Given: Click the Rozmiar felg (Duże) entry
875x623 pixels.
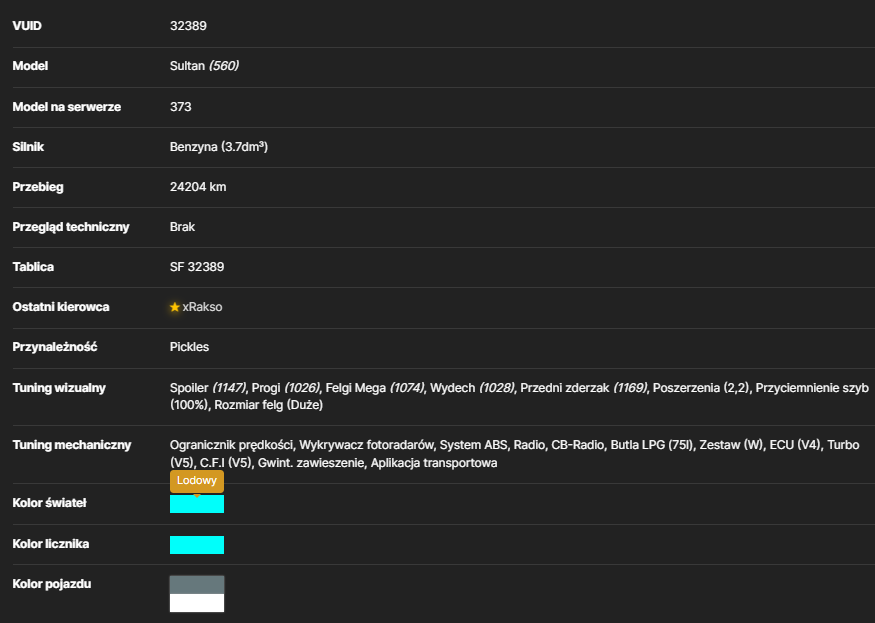Looking at the screenshot, I should coord(268,405).
